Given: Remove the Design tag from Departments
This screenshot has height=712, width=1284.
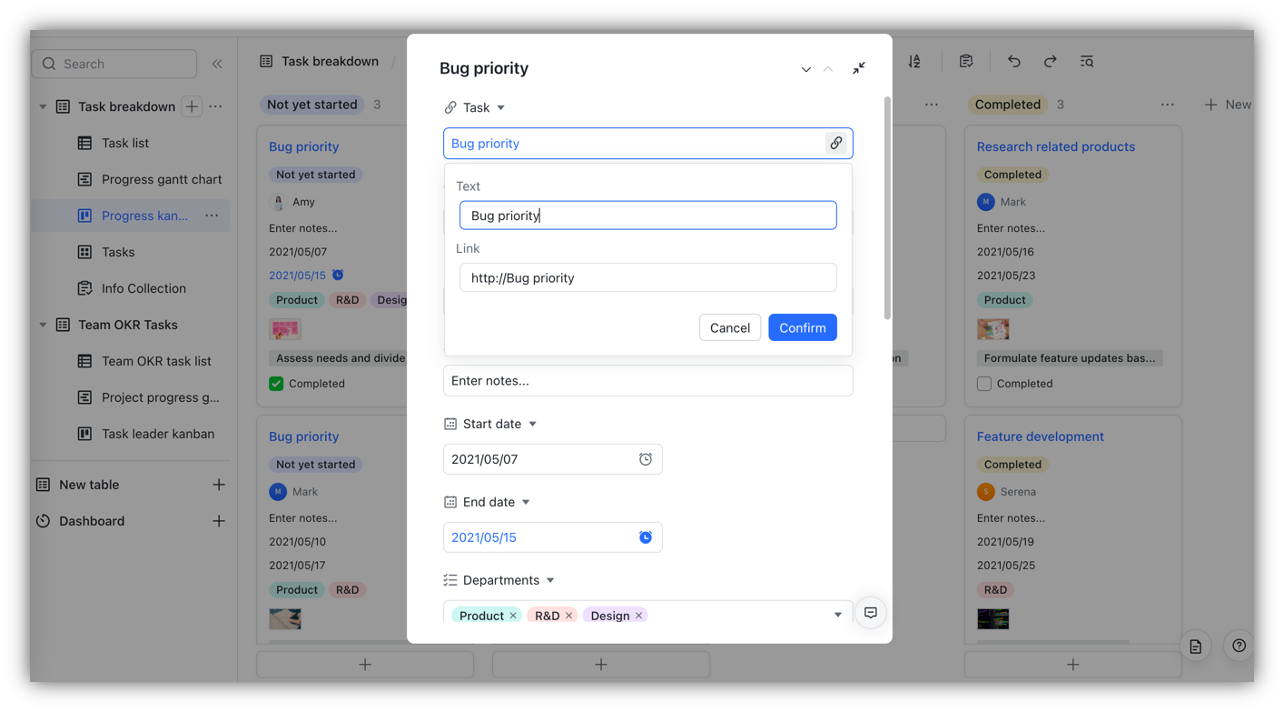Looking at the screenshot, I should click(x=637, y=615).
